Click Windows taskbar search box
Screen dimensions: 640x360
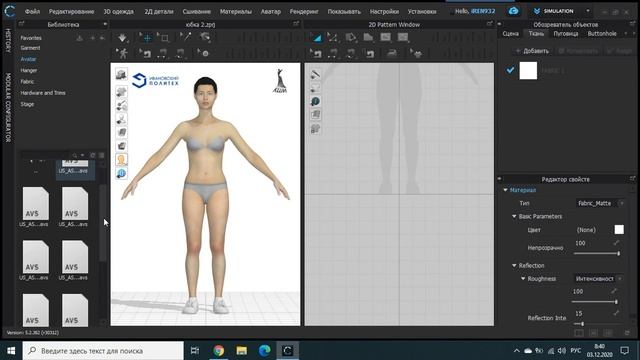pos(103,351)
